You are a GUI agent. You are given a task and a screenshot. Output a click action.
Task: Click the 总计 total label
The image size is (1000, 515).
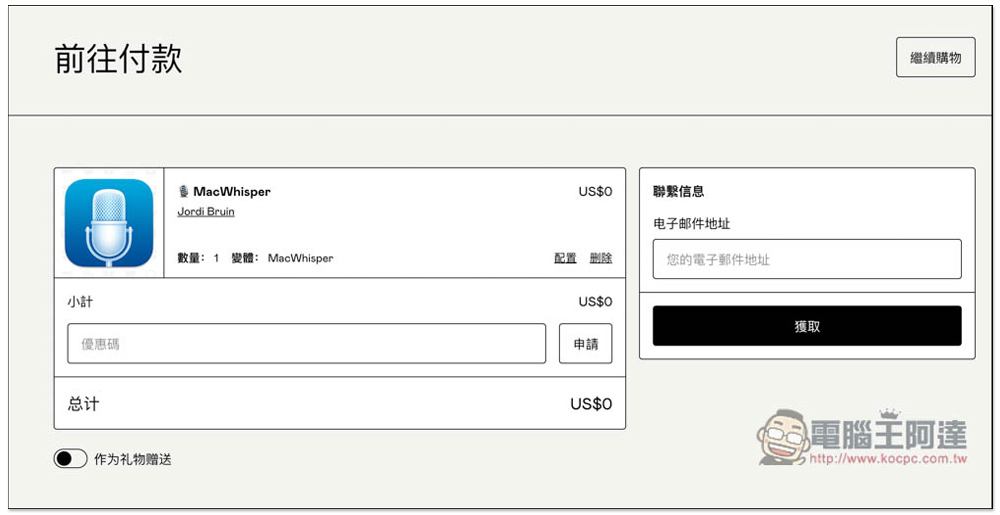click(x=84, y=404)
